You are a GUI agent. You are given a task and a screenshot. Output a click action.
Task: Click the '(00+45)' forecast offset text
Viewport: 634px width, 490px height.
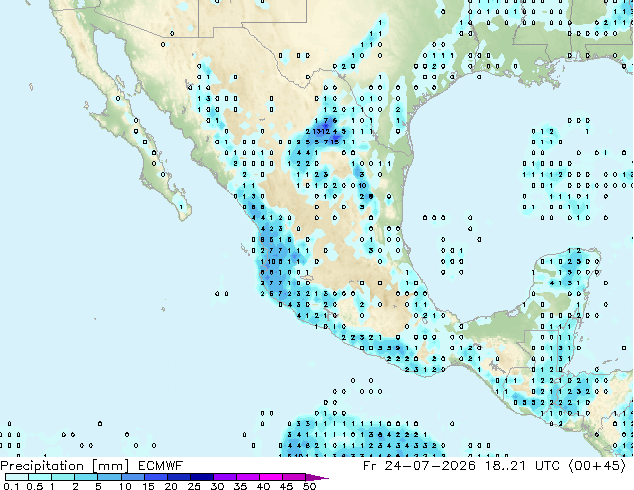(x=597, y=466)
